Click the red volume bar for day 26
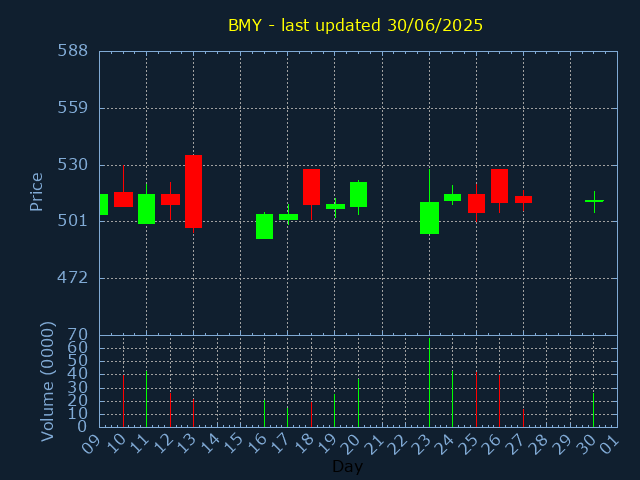The width and height of the screenshot is (640, 480). tap(500, 401)
